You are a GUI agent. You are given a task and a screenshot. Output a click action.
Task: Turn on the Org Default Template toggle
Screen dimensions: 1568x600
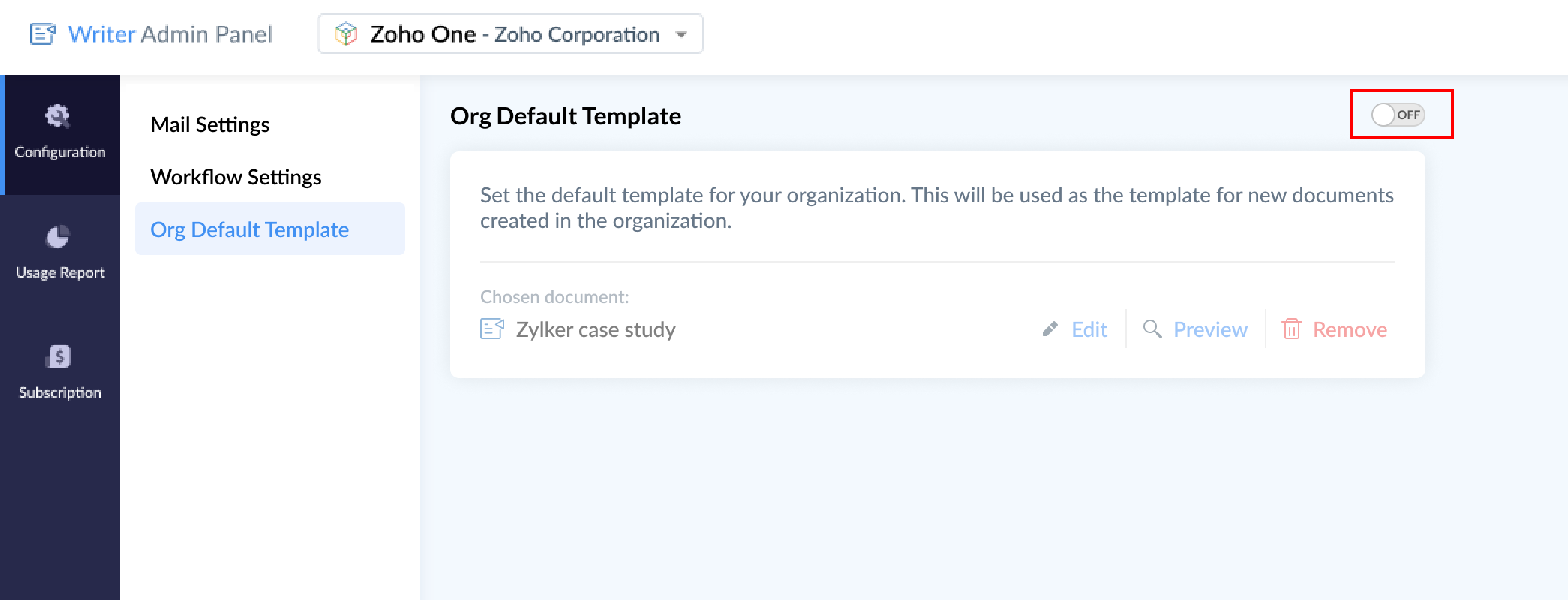(x=1398, y=115)
